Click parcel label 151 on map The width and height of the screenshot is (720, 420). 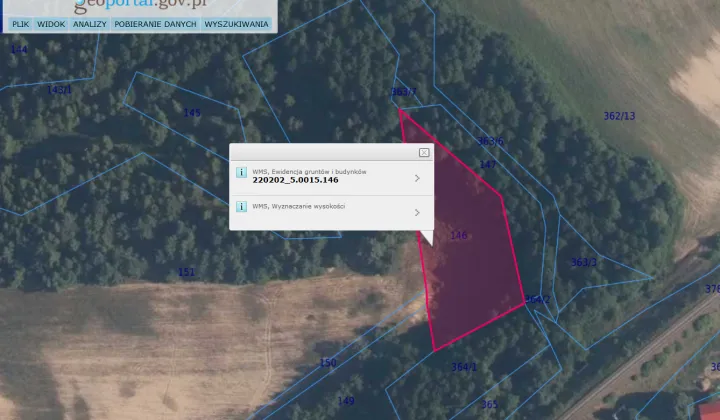[x=186, y=272]
